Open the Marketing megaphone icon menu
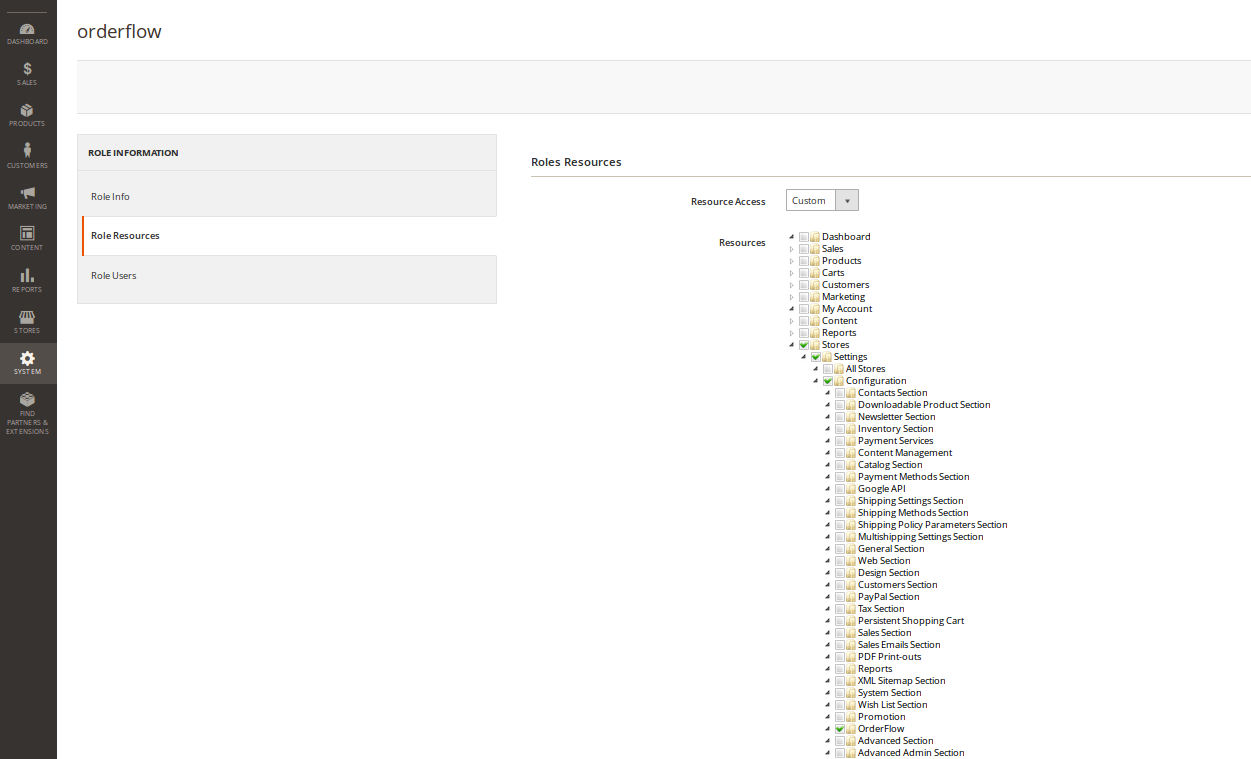Viewport: 1251px width, 759px height. pyautogui.click(x=27, y=197)
